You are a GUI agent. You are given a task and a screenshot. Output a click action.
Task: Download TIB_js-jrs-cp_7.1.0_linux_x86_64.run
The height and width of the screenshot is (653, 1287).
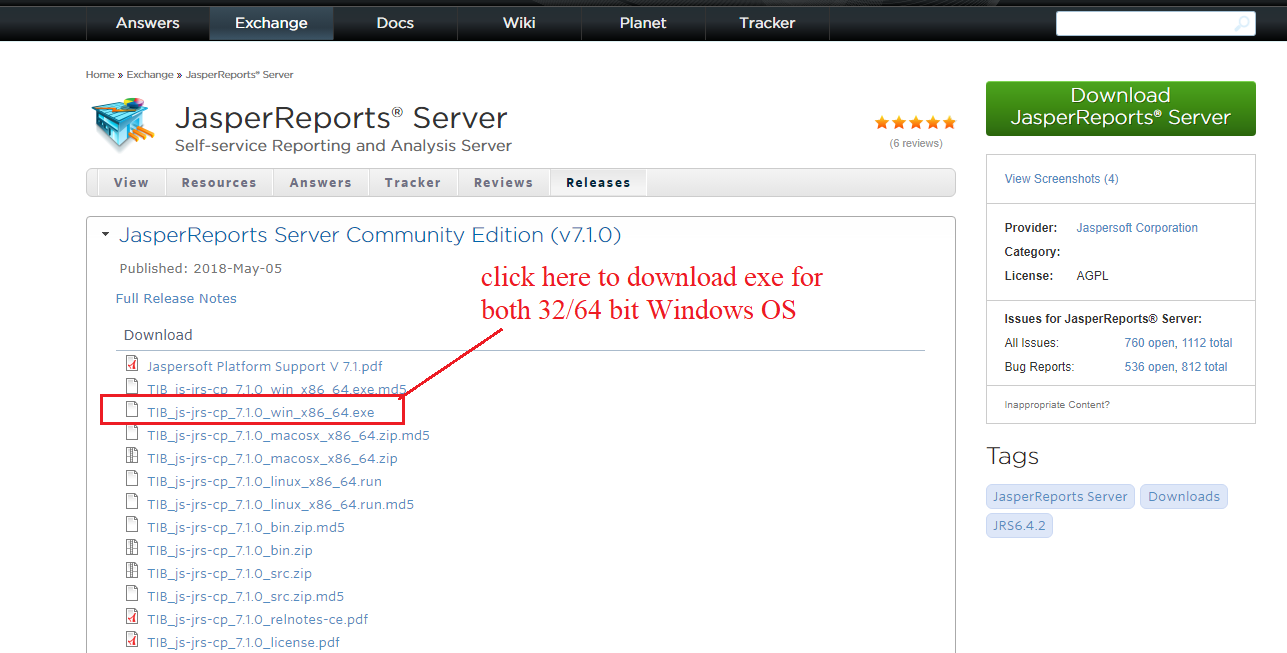tap(264, 481)
